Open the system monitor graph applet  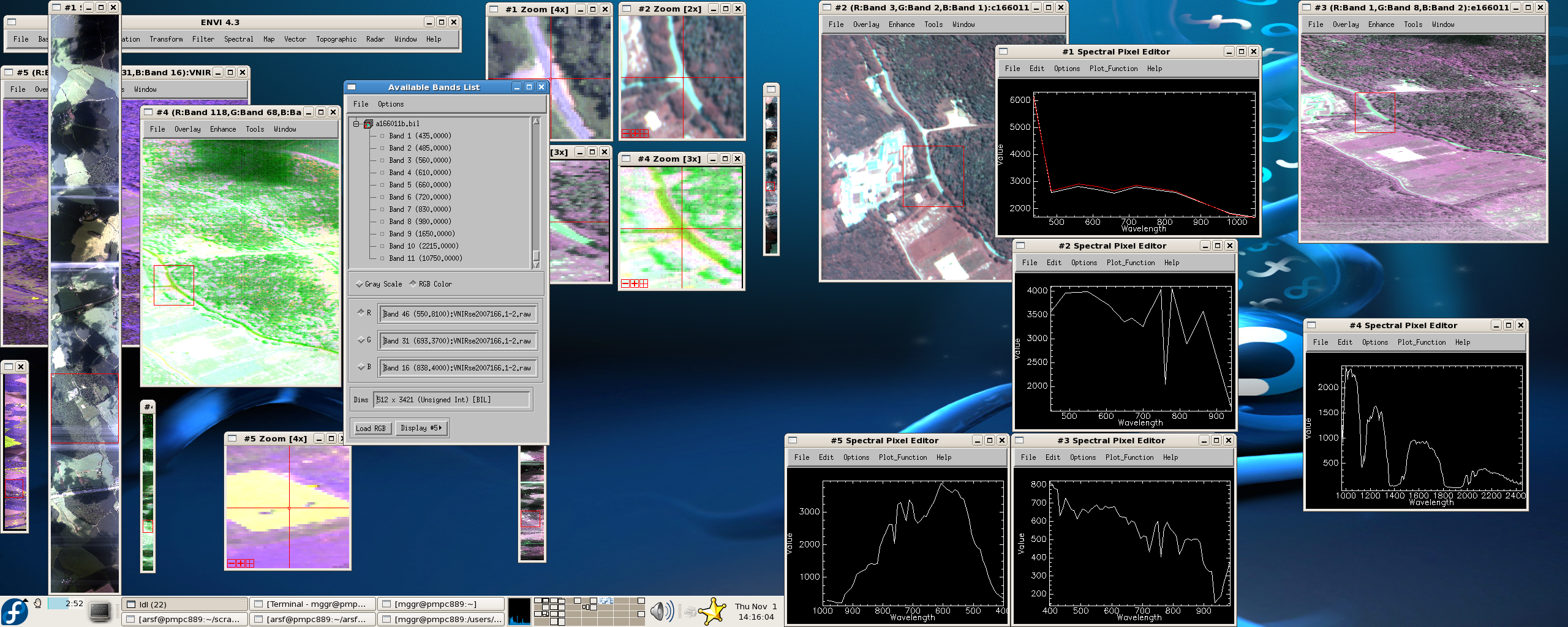coord(519,611)
